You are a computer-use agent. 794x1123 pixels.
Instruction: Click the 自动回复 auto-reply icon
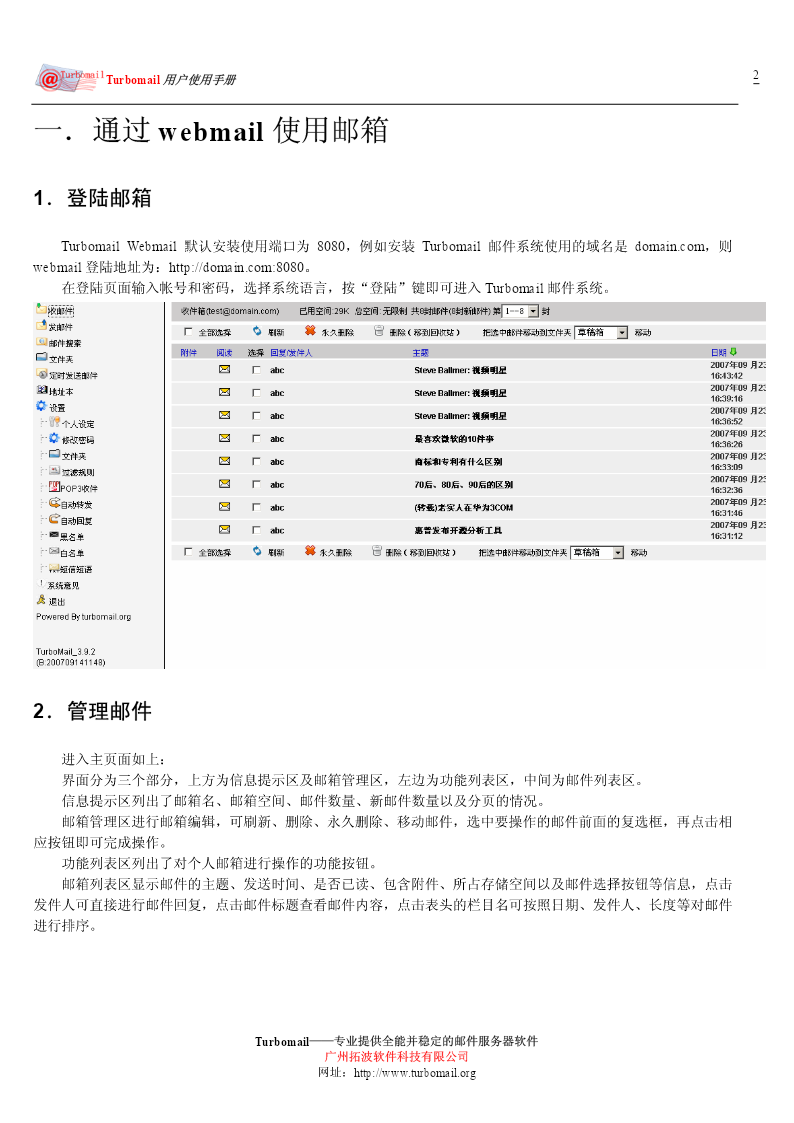(54, 519)
